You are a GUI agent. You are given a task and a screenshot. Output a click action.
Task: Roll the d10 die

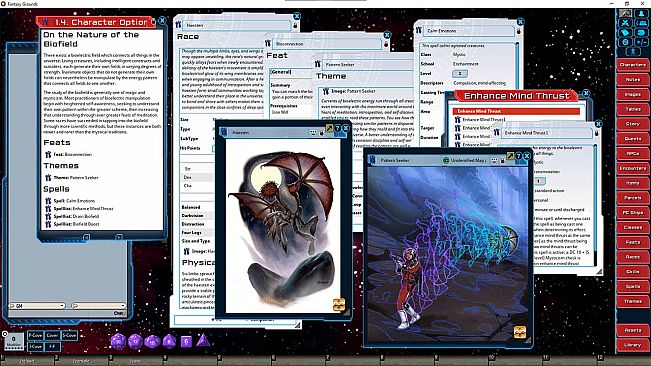pyautogui.click(x=152, y=342)
